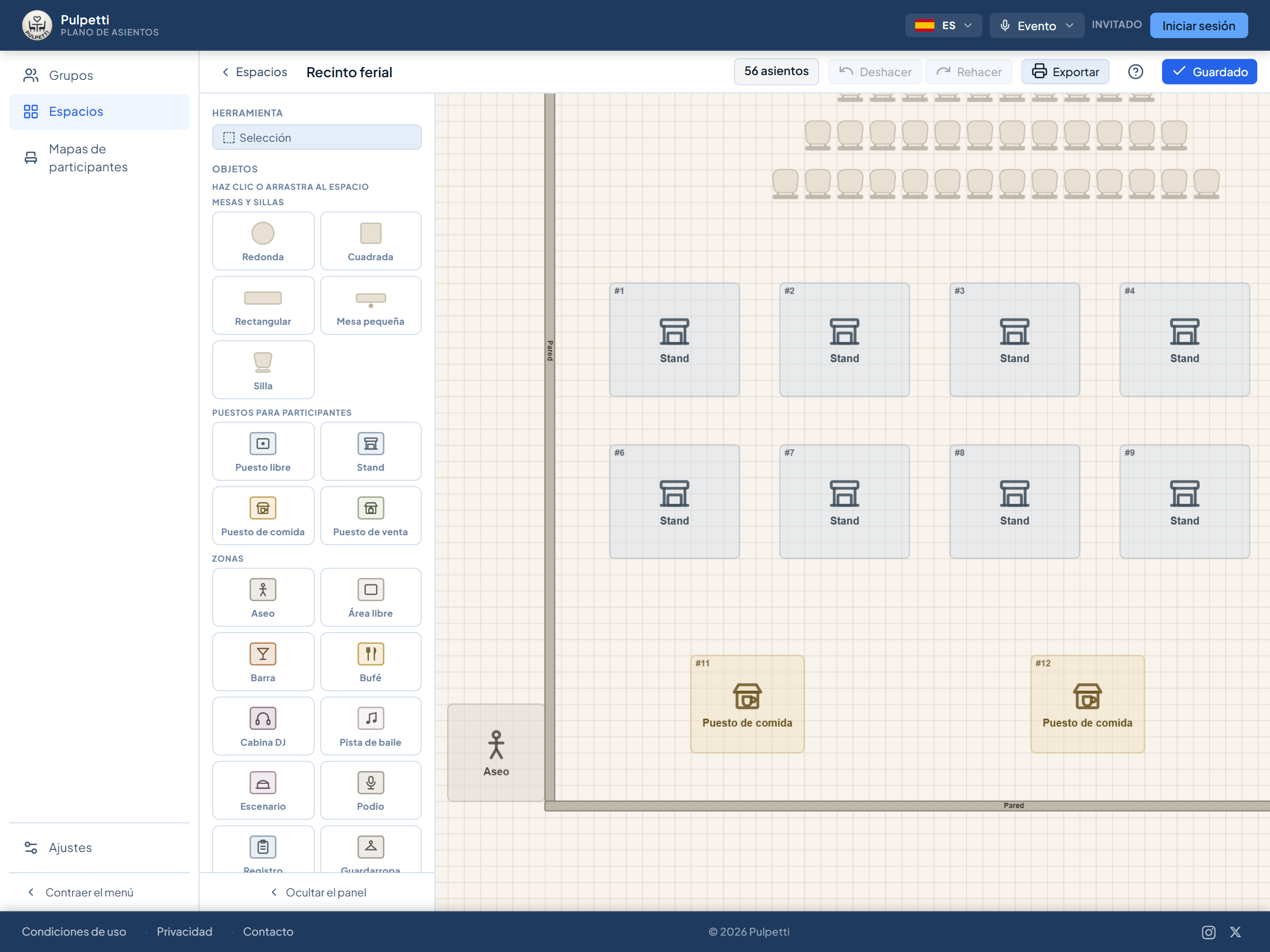Add a Bufé zone
Image resolution: width=1270 pixels, height=952 pixels.
(x=370, y=662)
